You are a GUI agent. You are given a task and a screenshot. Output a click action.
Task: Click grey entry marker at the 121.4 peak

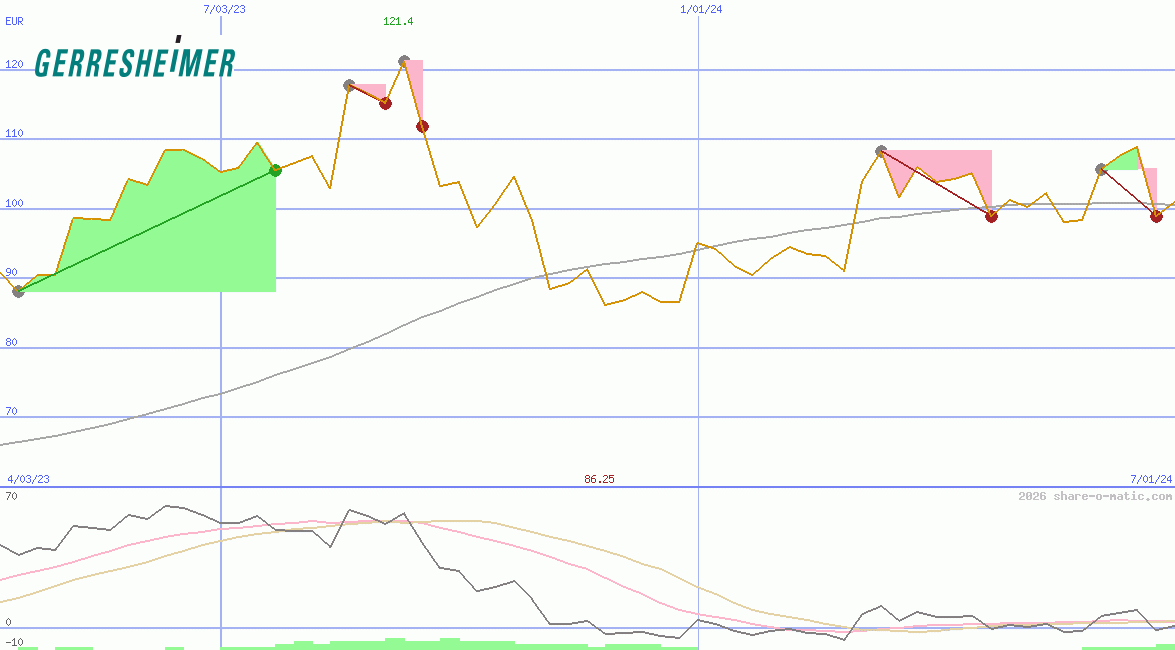pyautogui.click(x=404, y=61)
